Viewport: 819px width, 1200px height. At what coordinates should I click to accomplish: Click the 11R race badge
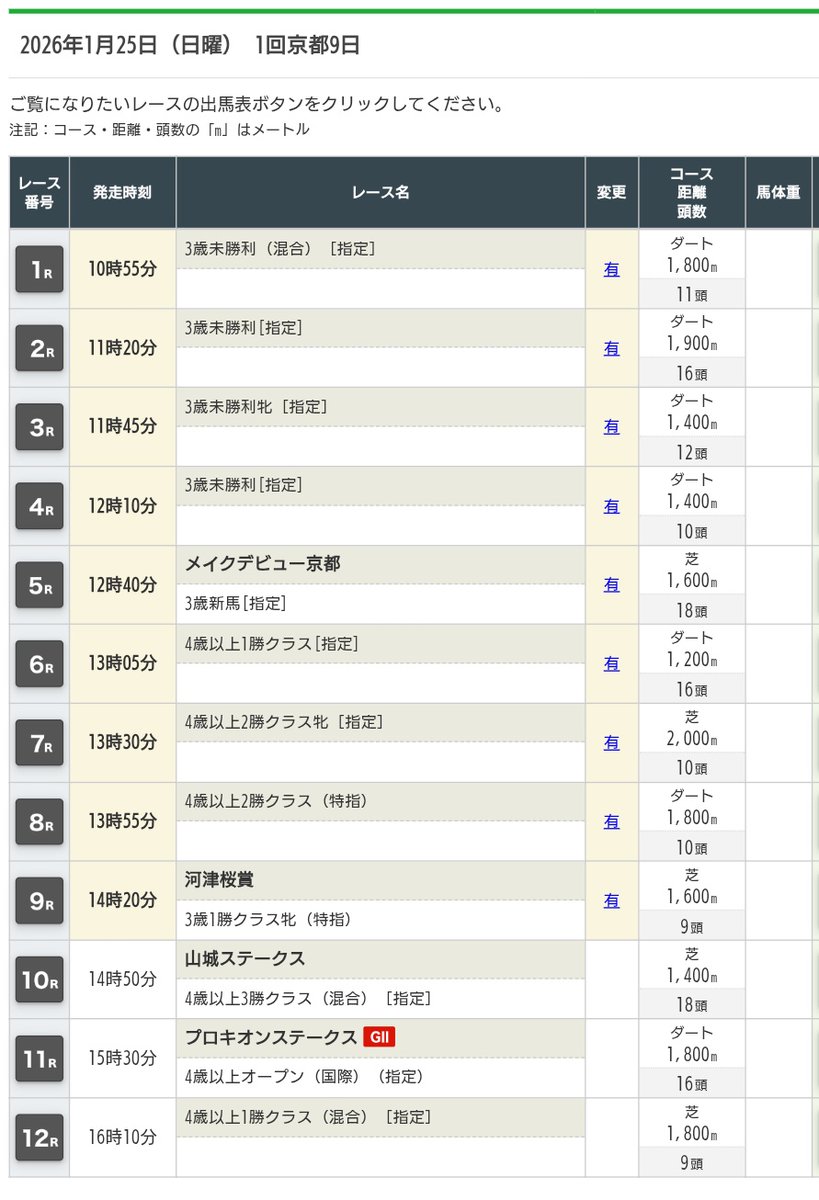(x=39, y=1059)
